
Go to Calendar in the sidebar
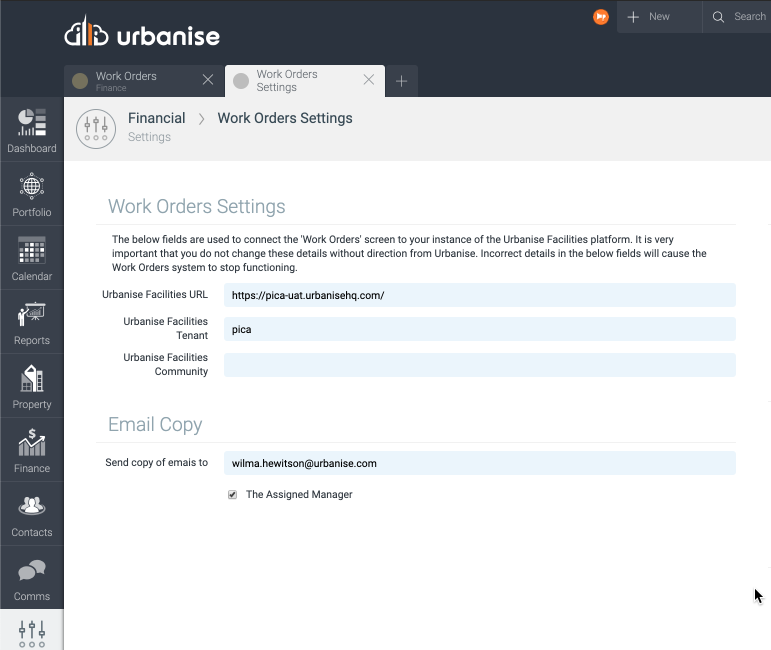coord(32,258)
